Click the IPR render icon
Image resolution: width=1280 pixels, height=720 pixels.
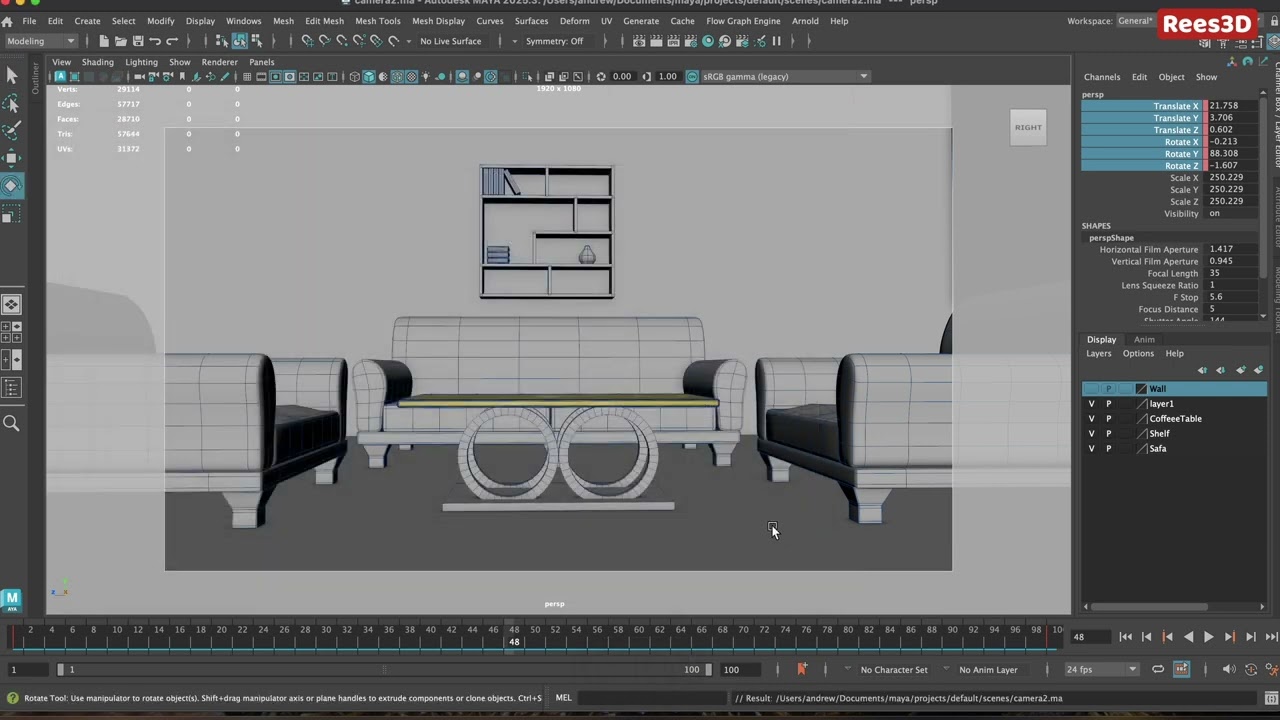coord(673,41)
